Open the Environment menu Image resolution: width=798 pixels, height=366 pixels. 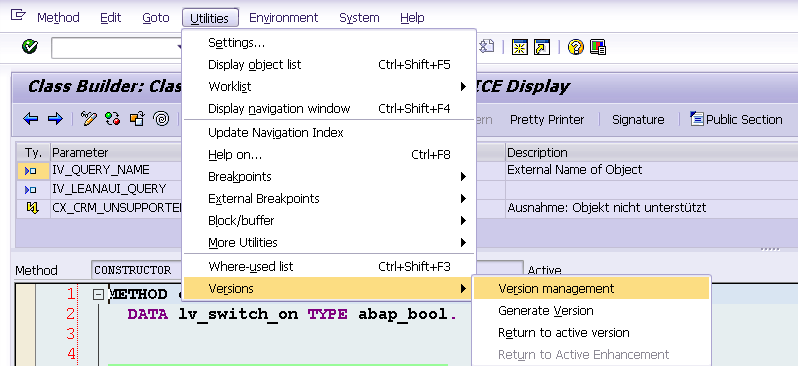(283, 17)
